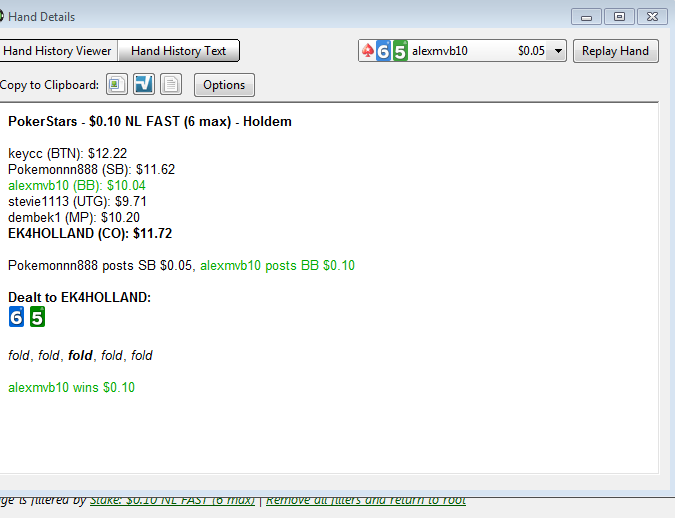
Task: Click the Copy to Clipboard label
Action: (49, 85)
